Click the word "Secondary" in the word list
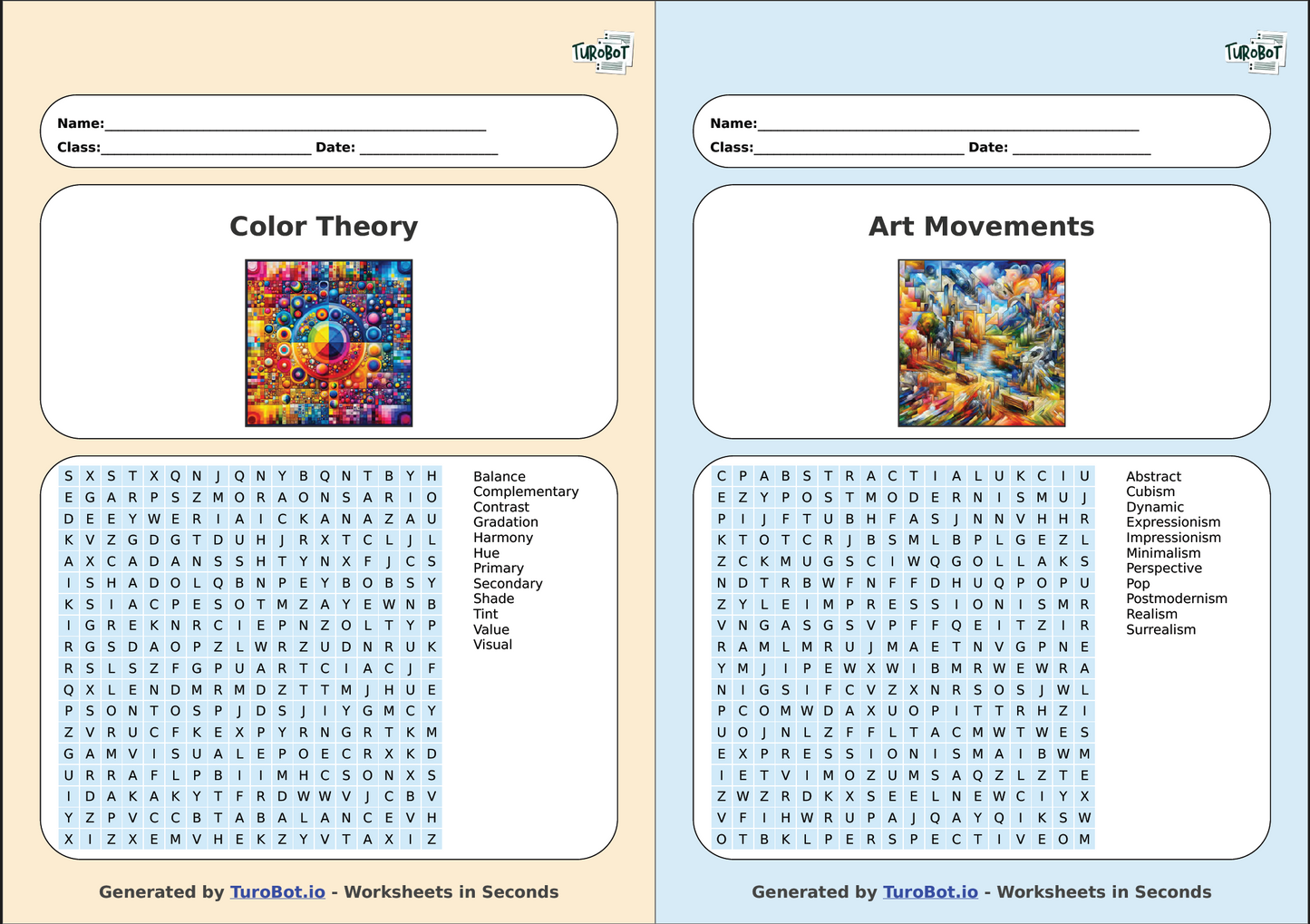 coord(508,584)
